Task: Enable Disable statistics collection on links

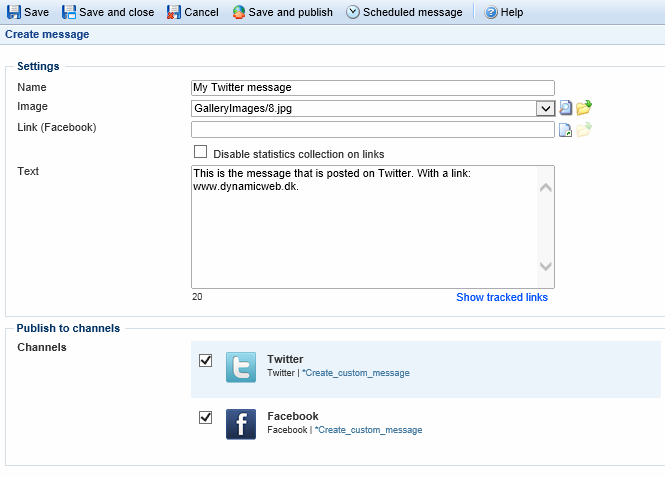Action: 200,152
